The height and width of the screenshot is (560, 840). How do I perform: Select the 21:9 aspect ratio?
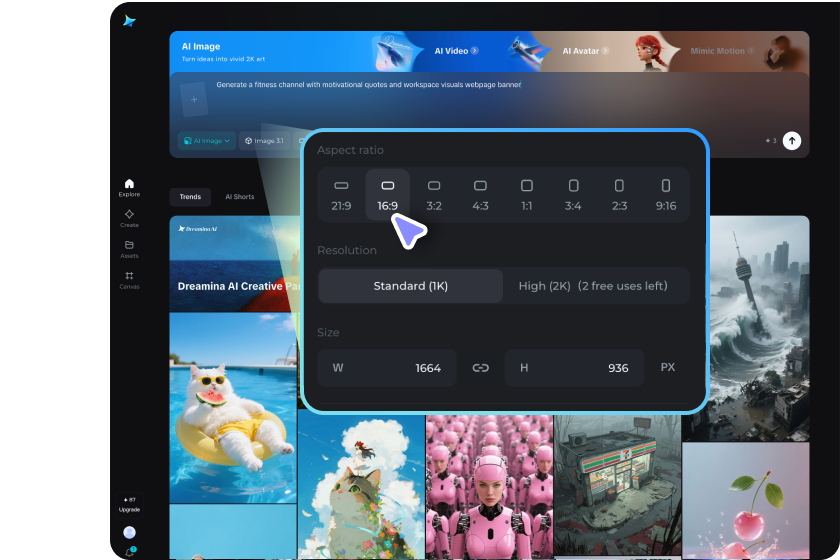point(341,195)
